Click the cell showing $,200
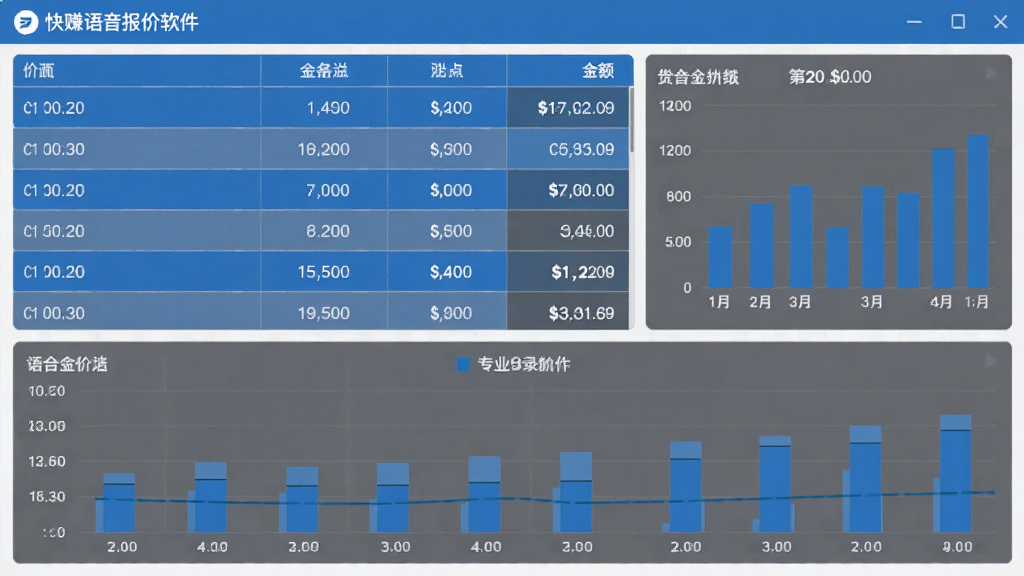 (x=447, y=108)
